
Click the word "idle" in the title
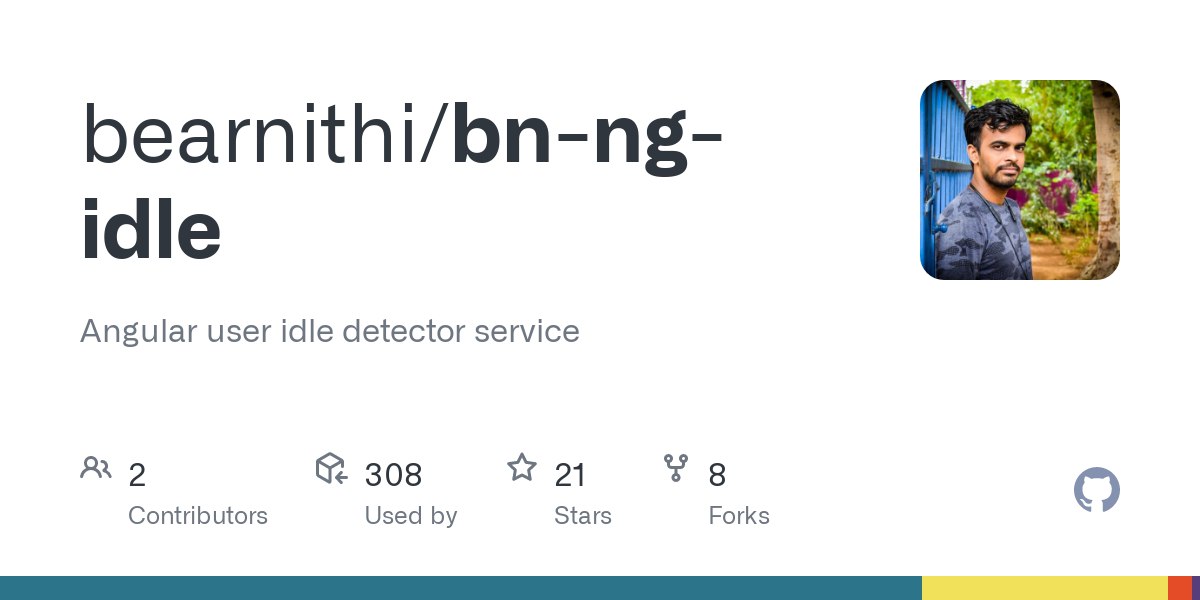point(151,230)
